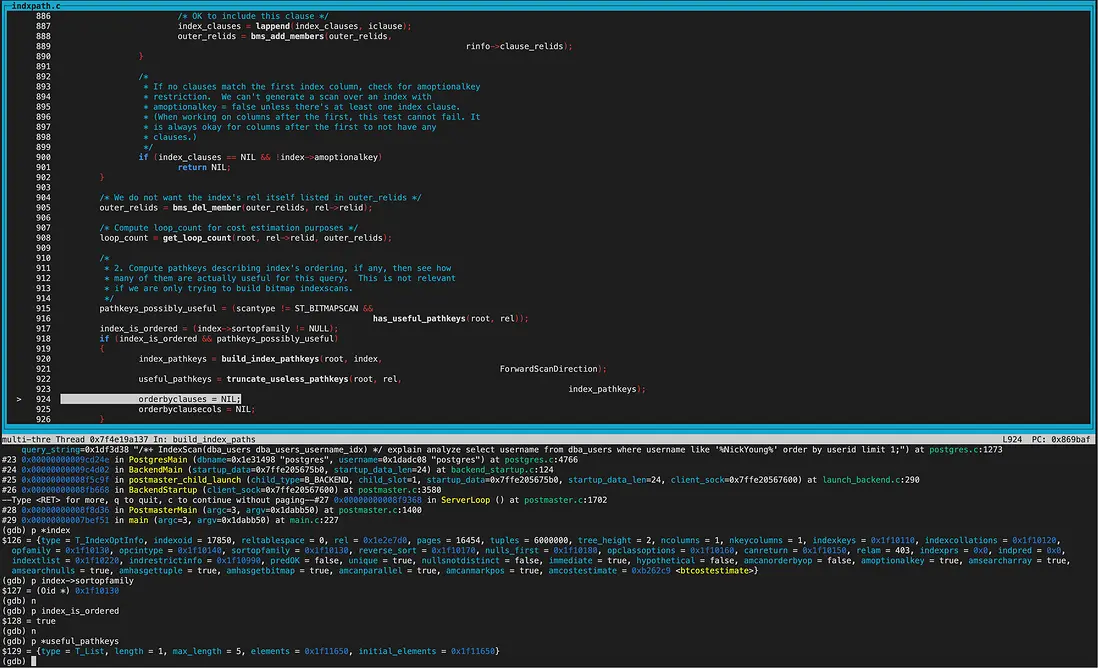Image resolution: width=1098 pixels, height=668 pixels.
Task: Click the PC: 0x869baf address in status bar
Action: (1062, 439)
